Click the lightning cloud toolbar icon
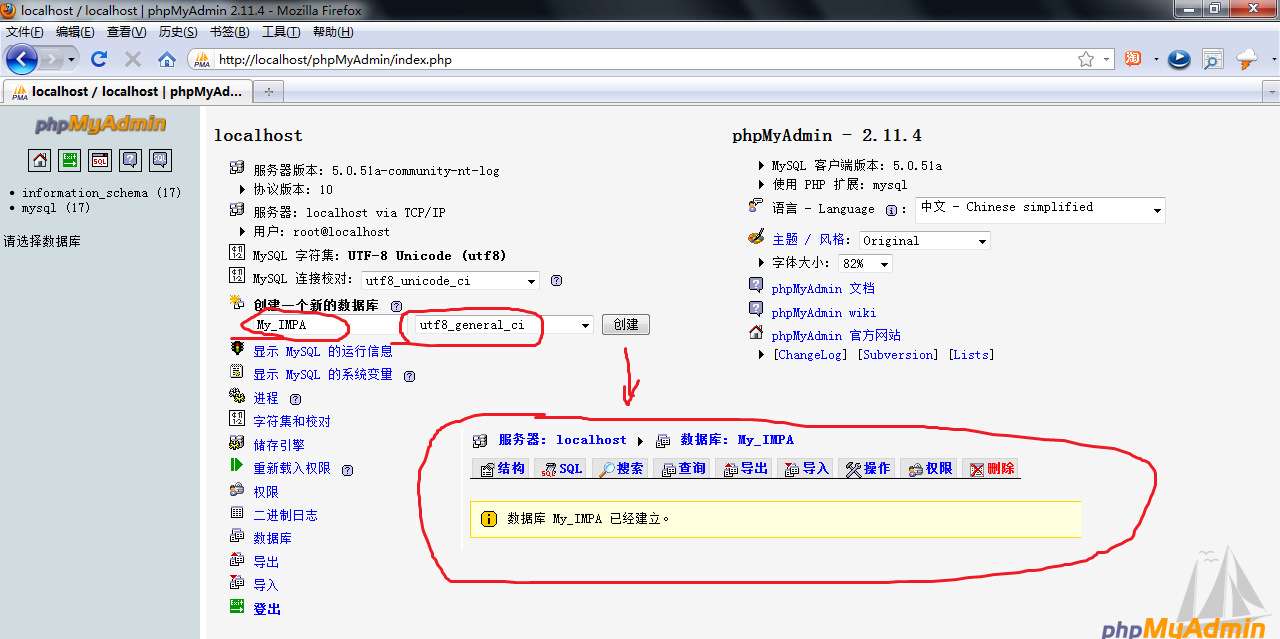The image size is (1280, 639). point(1248,60)
